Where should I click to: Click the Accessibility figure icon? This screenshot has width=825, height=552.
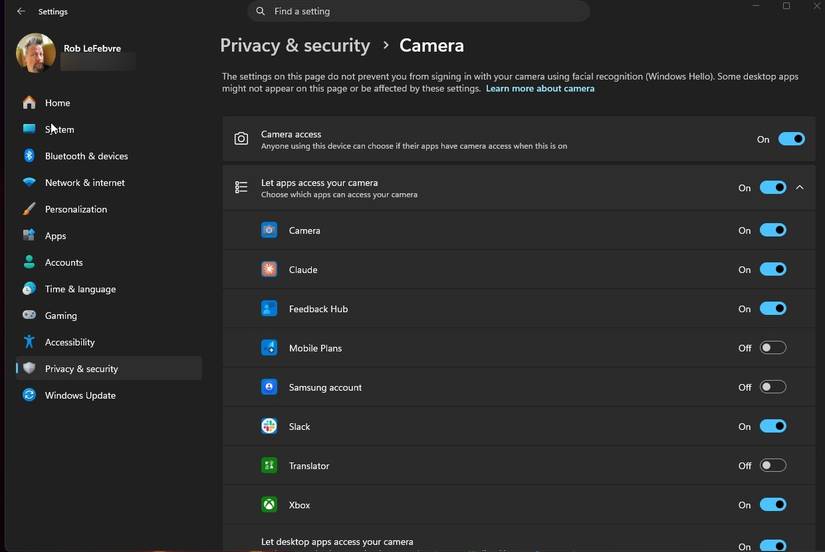click(x=29, y=342)
